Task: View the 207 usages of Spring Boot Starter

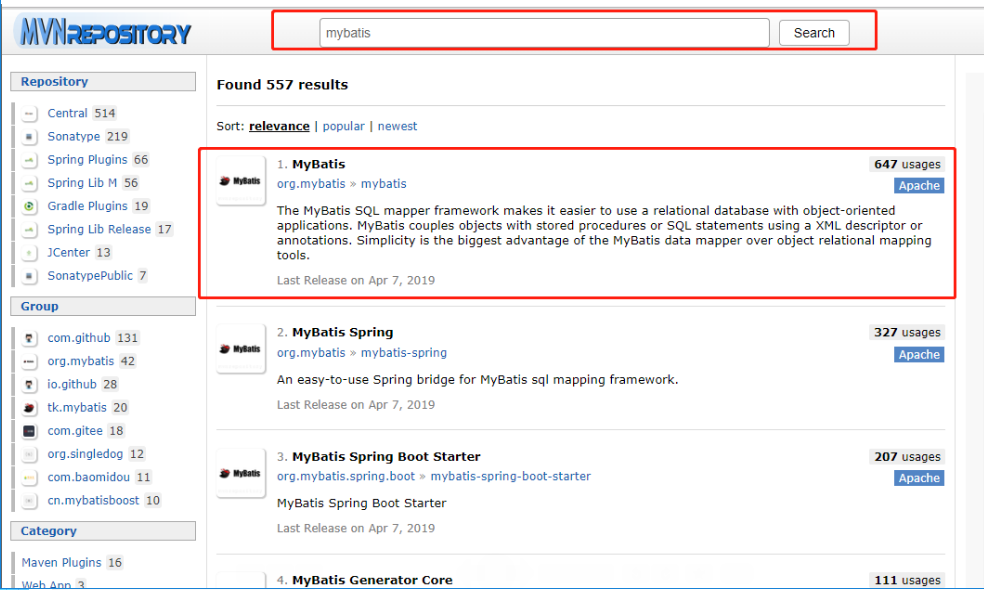Action: click(907, 457)
